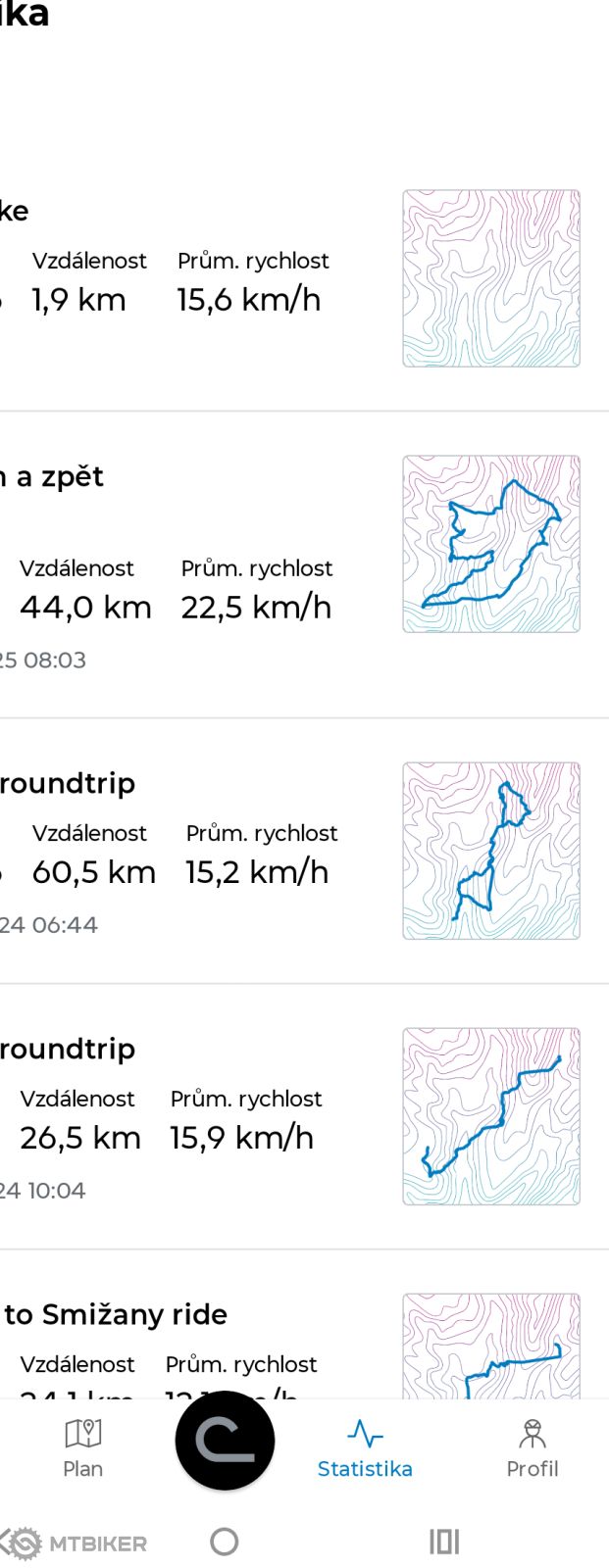The height and width of the screenshot is (1568, 609).
Task: Open the Profil person icon
Action: point(533,1434)
